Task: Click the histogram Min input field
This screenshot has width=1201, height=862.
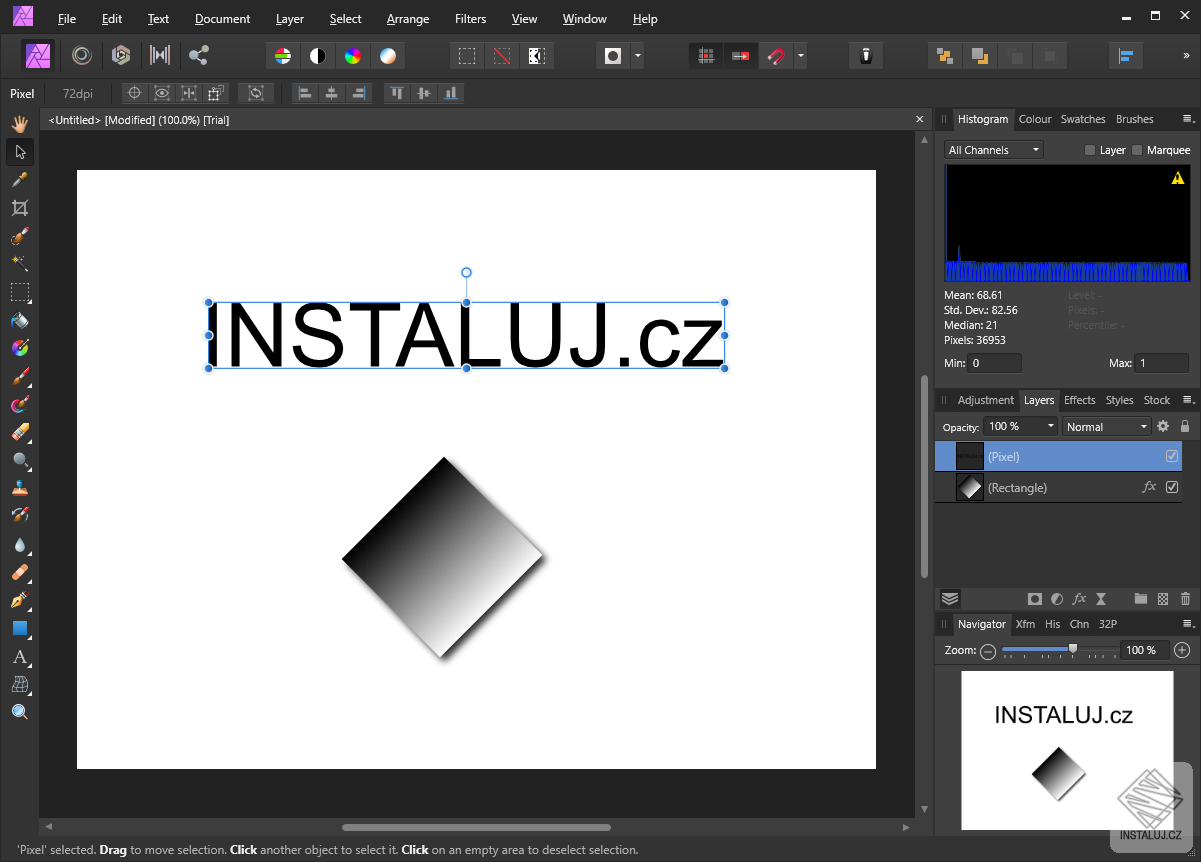Action: 994,363
